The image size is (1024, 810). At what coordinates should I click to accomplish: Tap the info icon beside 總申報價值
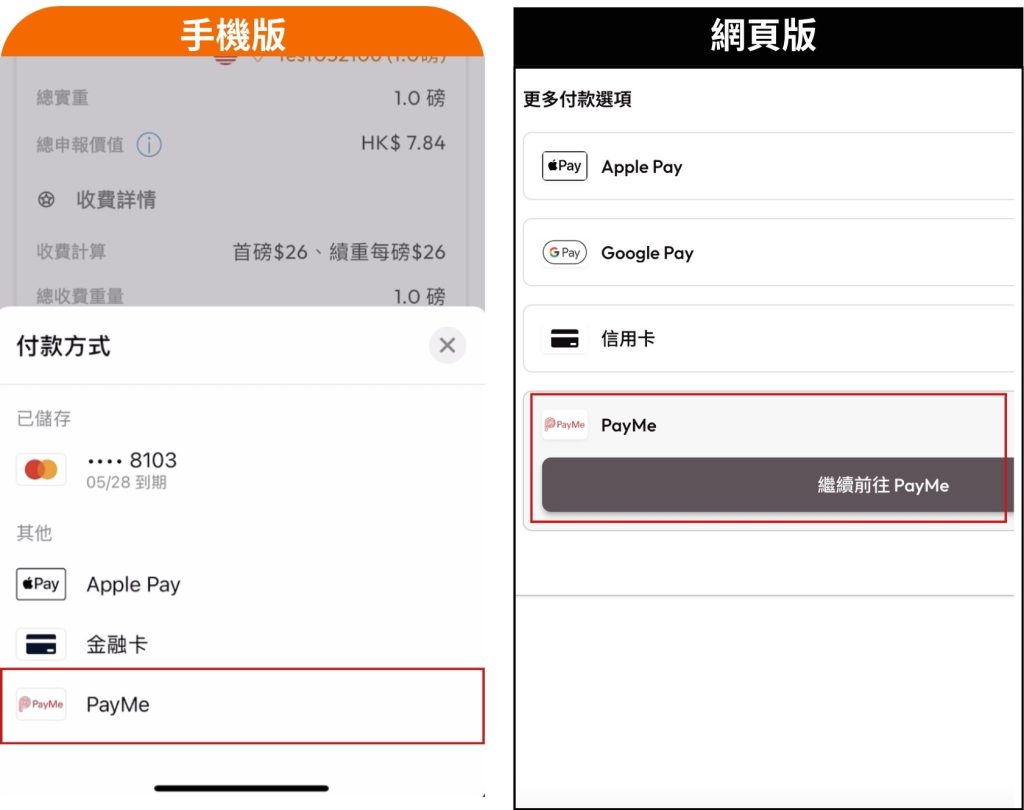149,145
